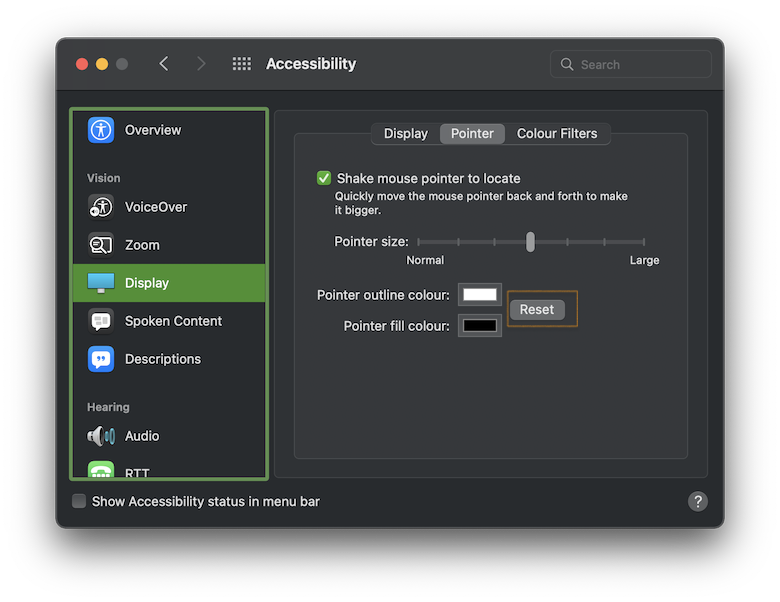The image size is (780, 602).
Task: Click the Audio speaker icon in sidebar
Action: [101, 436]
